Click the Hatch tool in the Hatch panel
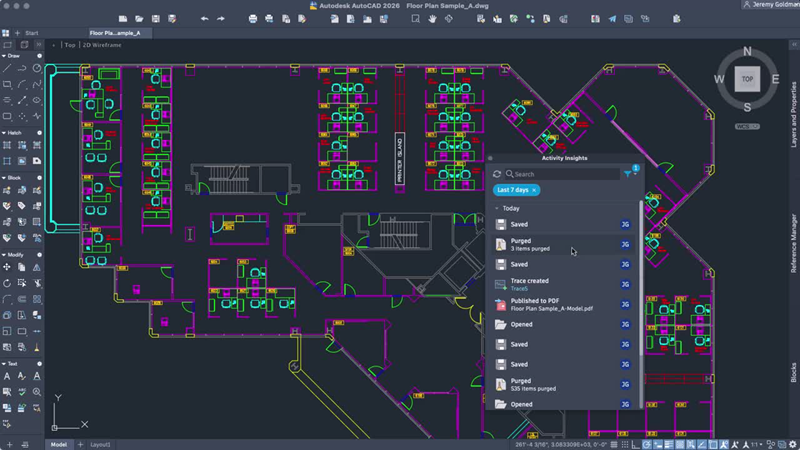 (7, 145)
